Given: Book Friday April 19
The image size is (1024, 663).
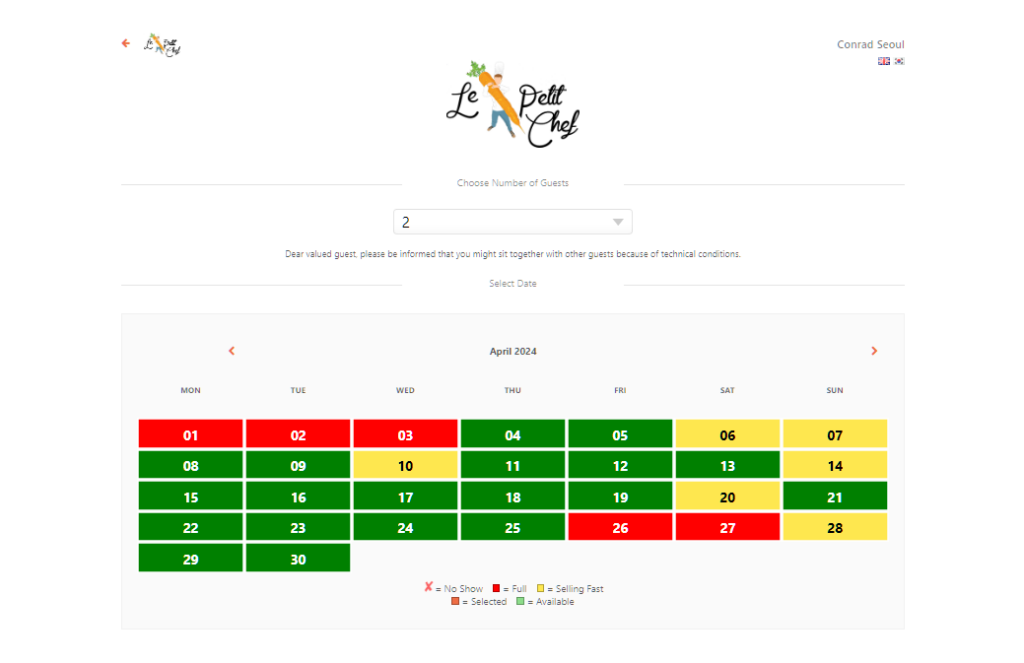Looking at the screenshot, I should coord(620,496).
